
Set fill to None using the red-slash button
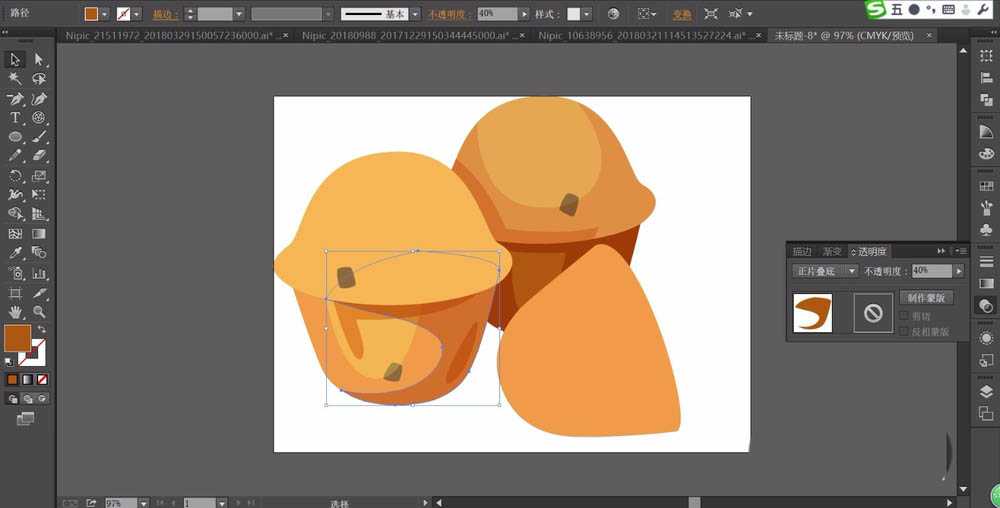(x=42, y=380)
